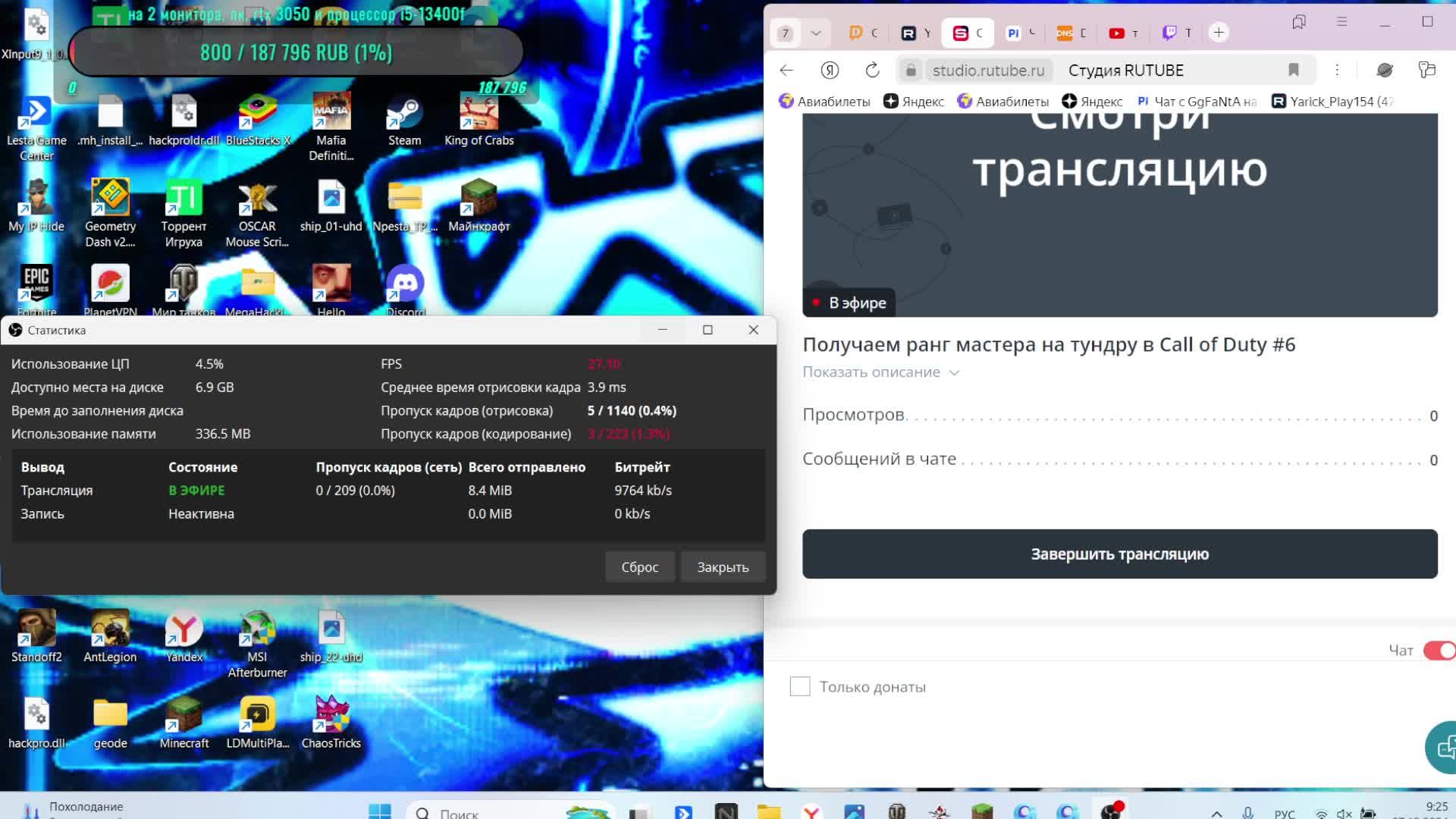Switch to the YouTube browser tab
The height and width of the screenshot is (819, 1456).
1123,33
